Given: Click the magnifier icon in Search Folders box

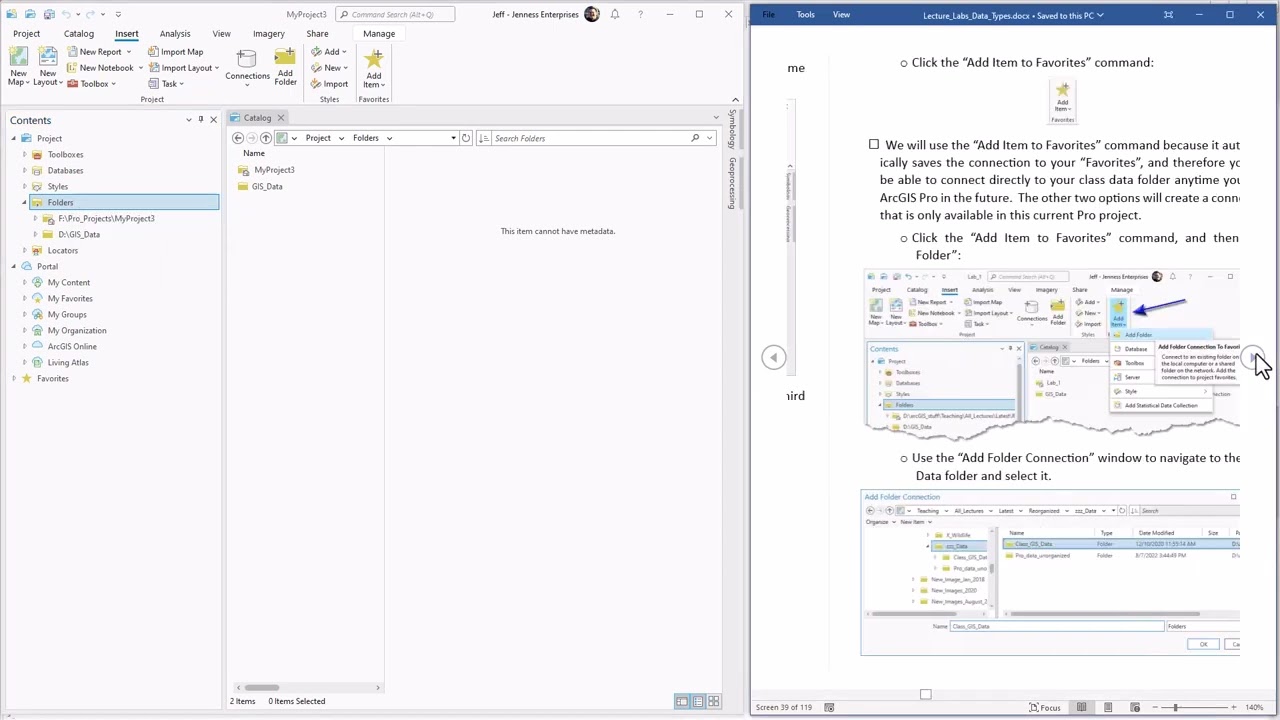Looking at the screenshot, I should (x=695, y=138).
